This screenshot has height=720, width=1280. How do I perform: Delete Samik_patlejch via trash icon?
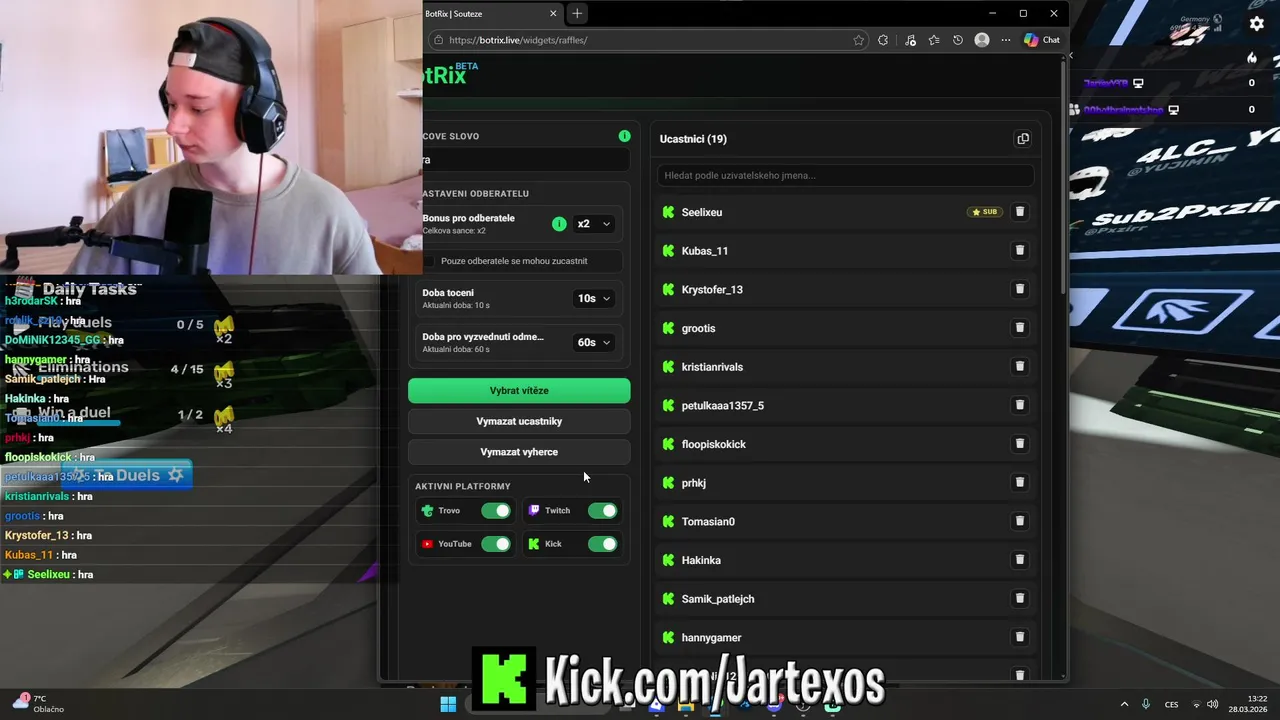click(1020, 598)
